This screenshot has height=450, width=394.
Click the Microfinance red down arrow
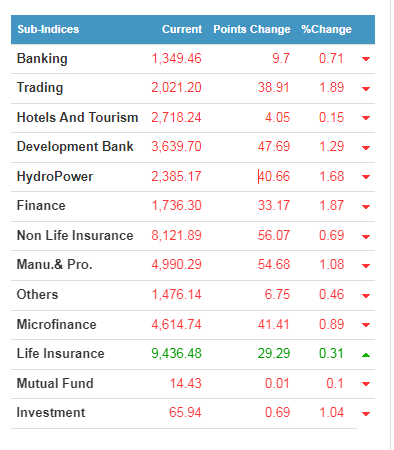366,325
